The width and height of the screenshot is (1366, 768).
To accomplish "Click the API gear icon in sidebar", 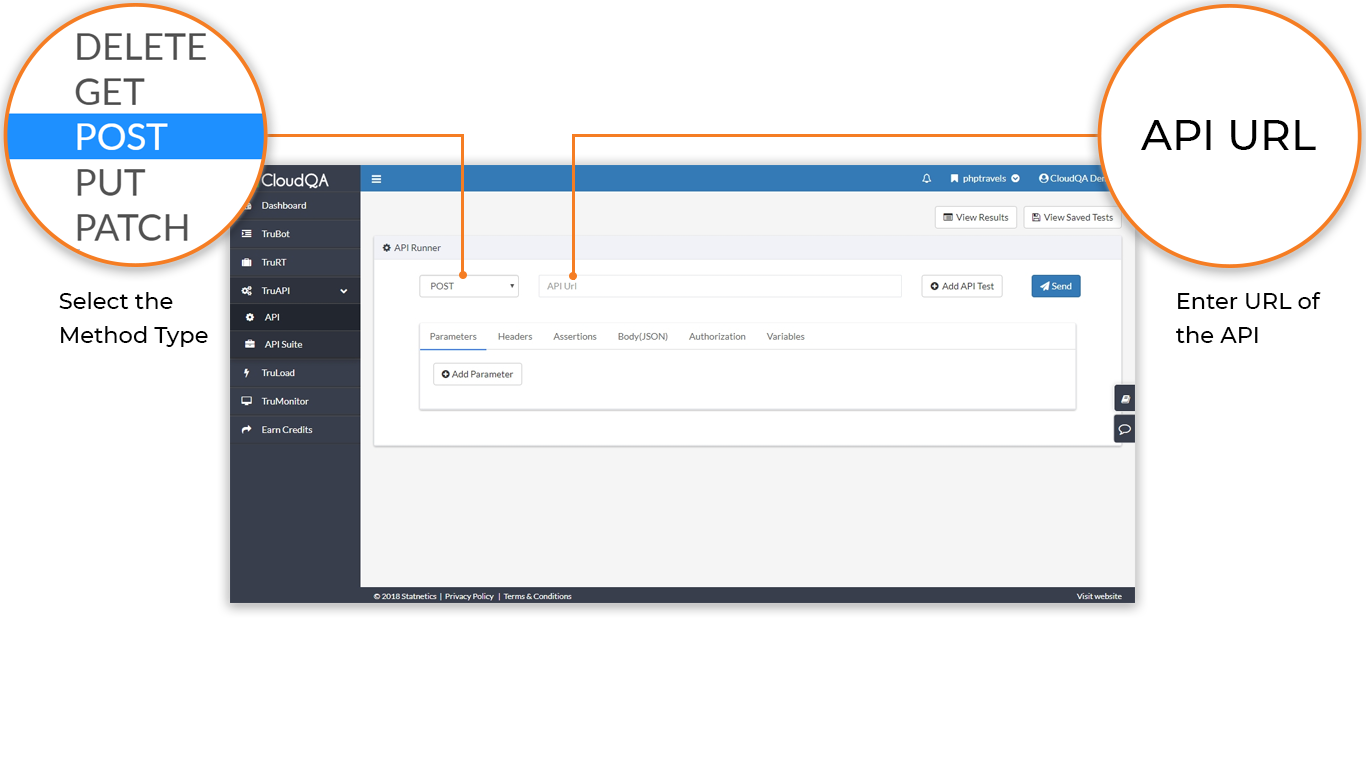I will click(250, 317).
